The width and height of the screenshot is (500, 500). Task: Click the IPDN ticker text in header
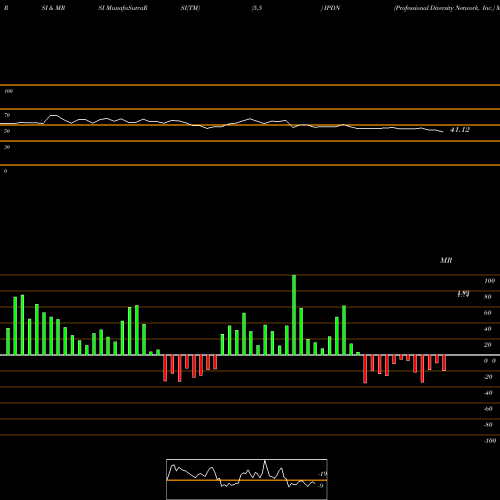(x=332, y=8)
